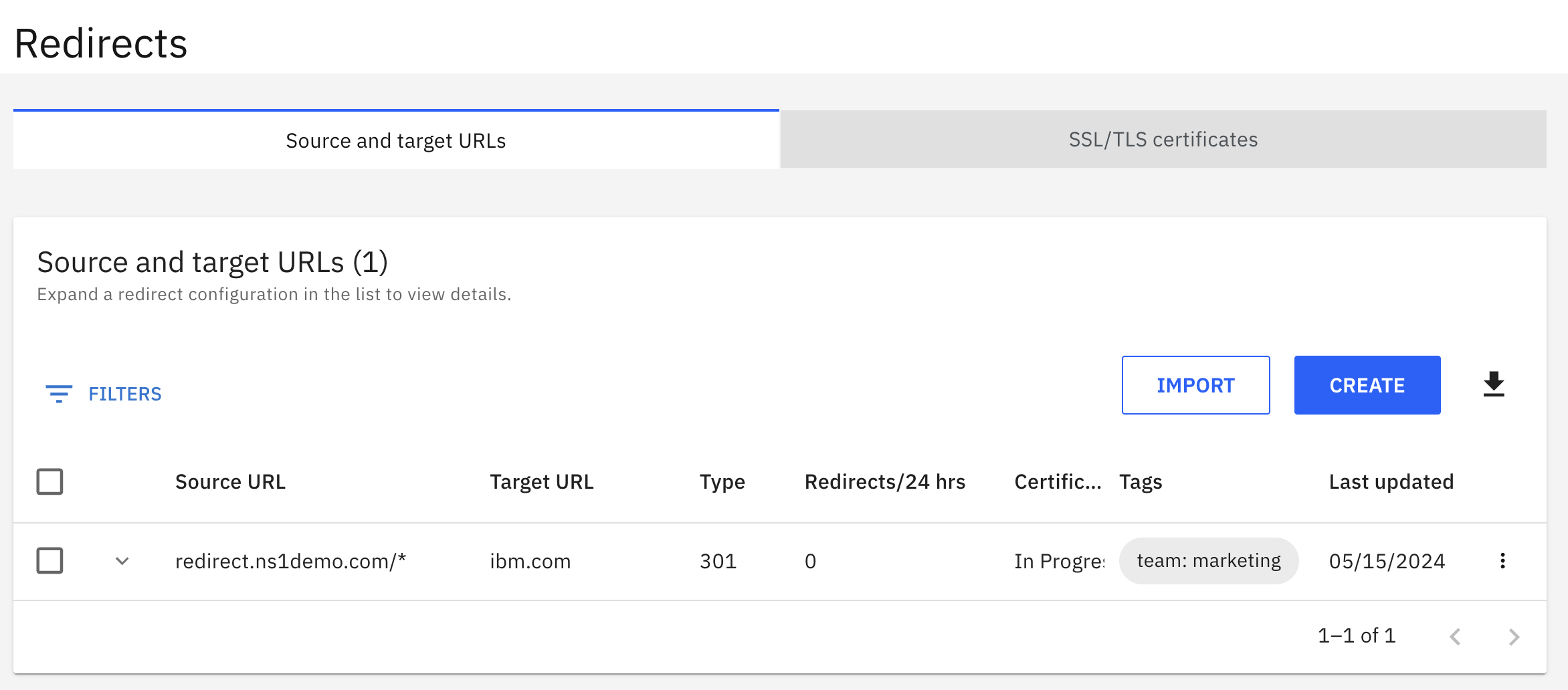The height and width of the screenshot is (690, 1568).
Task: Click the Source and target URLs (1) heading
Action: click(x=213, y=262)
